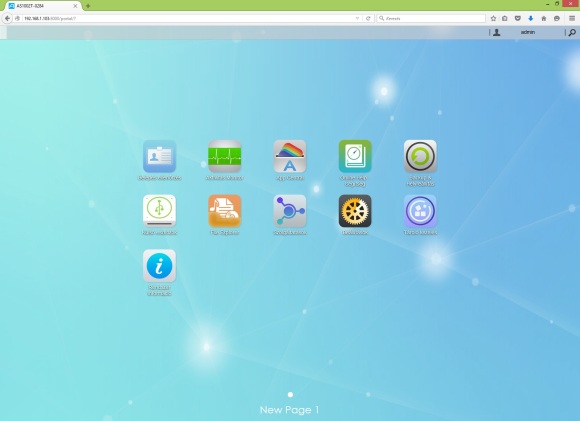Click the chat bubble toolbar icon
This screenshot has height=421, width=580.
click(557, 18)
